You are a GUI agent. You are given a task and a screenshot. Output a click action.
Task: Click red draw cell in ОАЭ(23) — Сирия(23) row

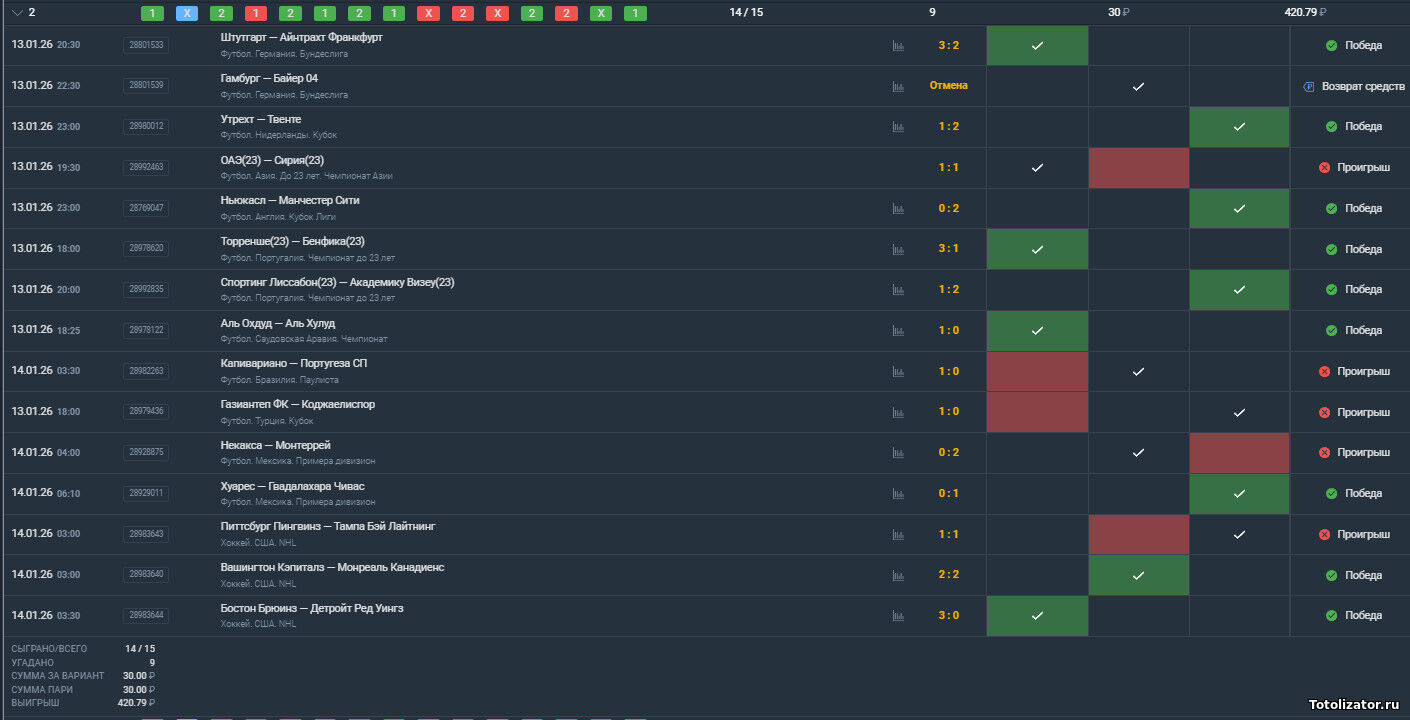(x=1138, y=168)
